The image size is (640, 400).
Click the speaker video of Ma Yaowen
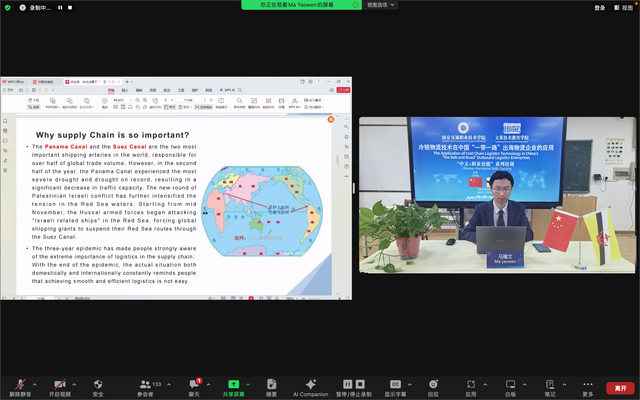497,195
